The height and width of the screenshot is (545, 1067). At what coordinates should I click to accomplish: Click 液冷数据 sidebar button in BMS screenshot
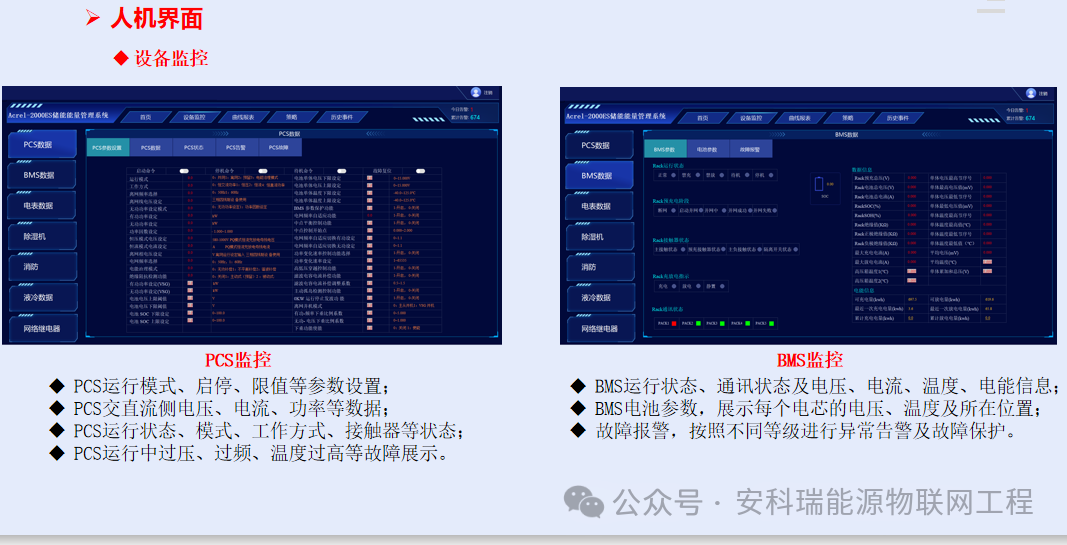click(599, 297)
